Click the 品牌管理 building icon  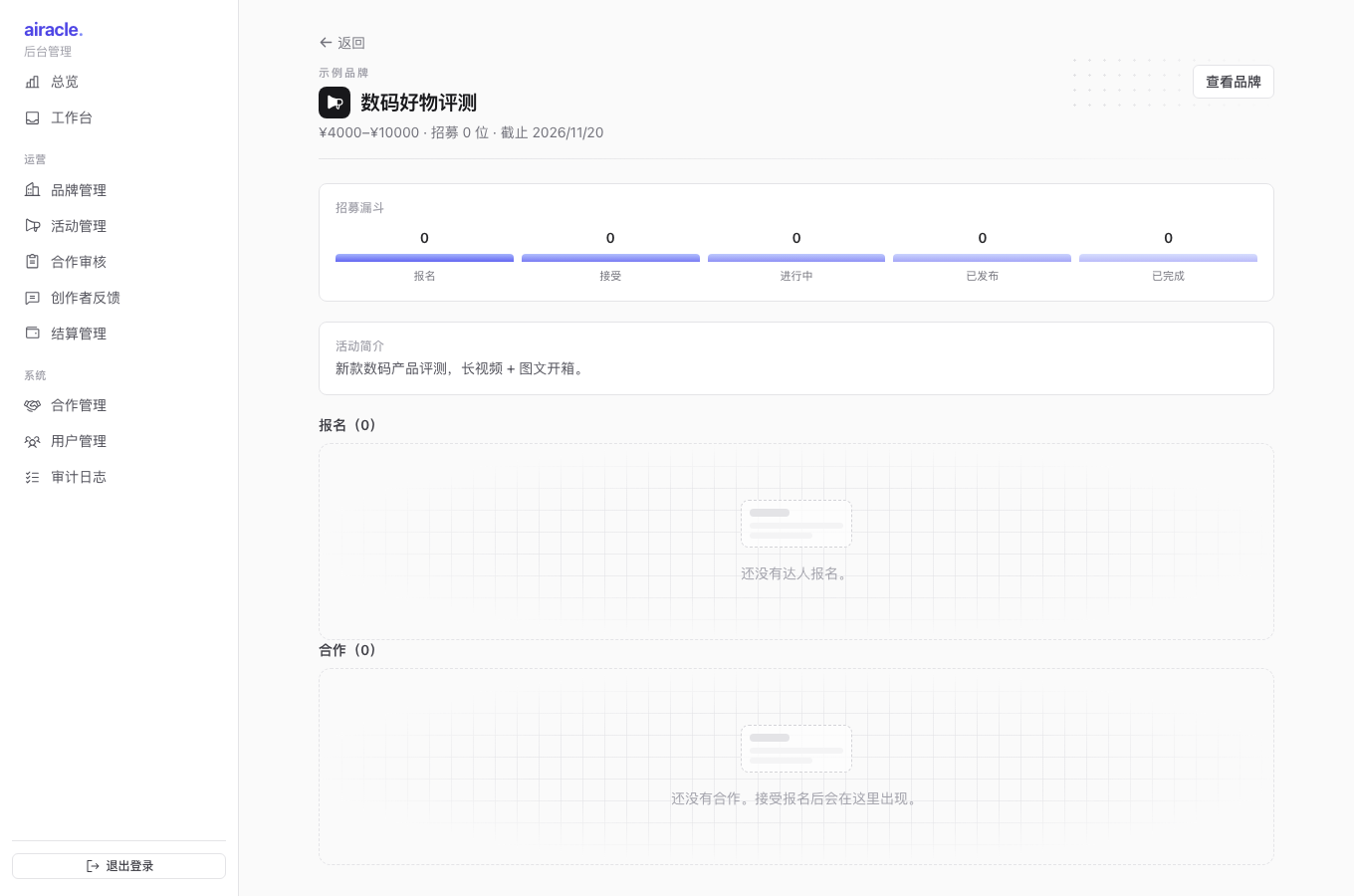(32, 189)
